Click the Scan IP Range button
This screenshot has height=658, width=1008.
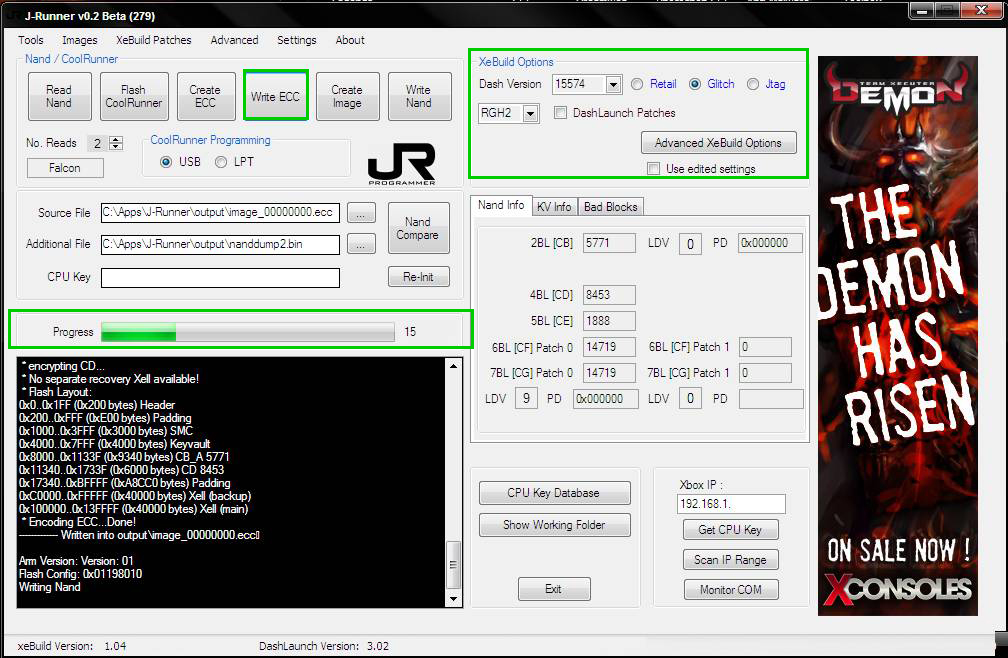click(730, 560)
